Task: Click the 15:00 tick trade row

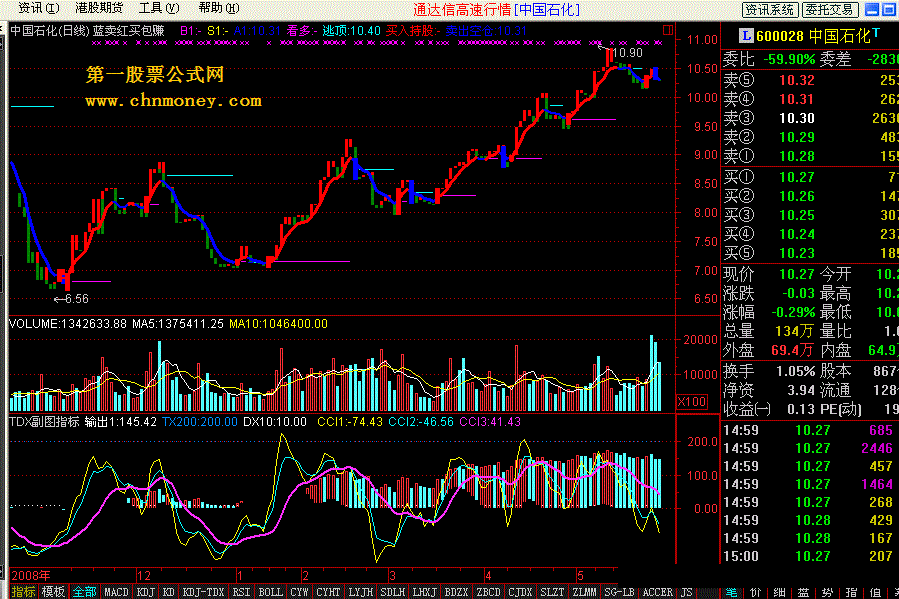Action: (809, 556)
